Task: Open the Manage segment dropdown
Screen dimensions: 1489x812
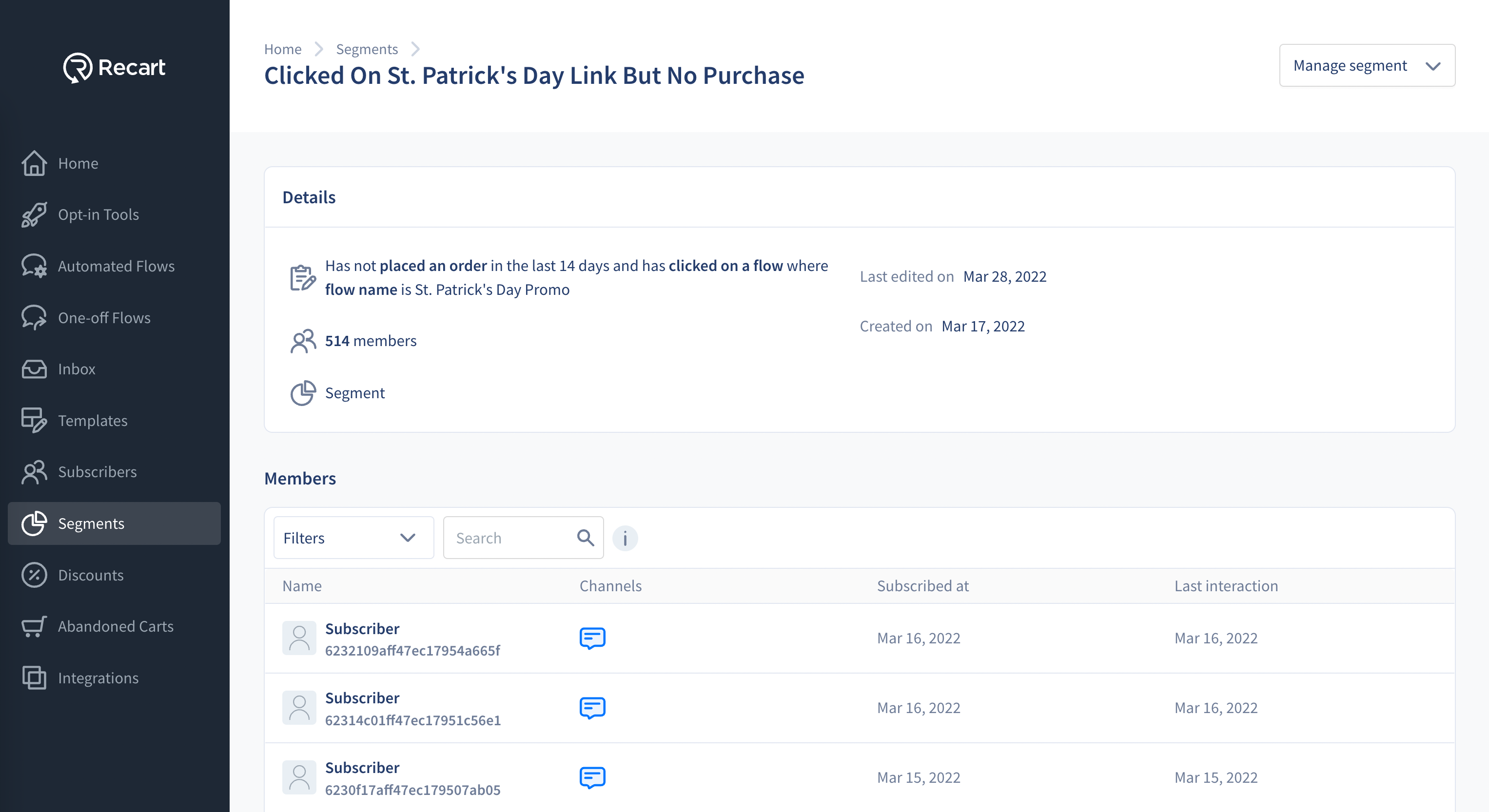Action: [1367, 65]
